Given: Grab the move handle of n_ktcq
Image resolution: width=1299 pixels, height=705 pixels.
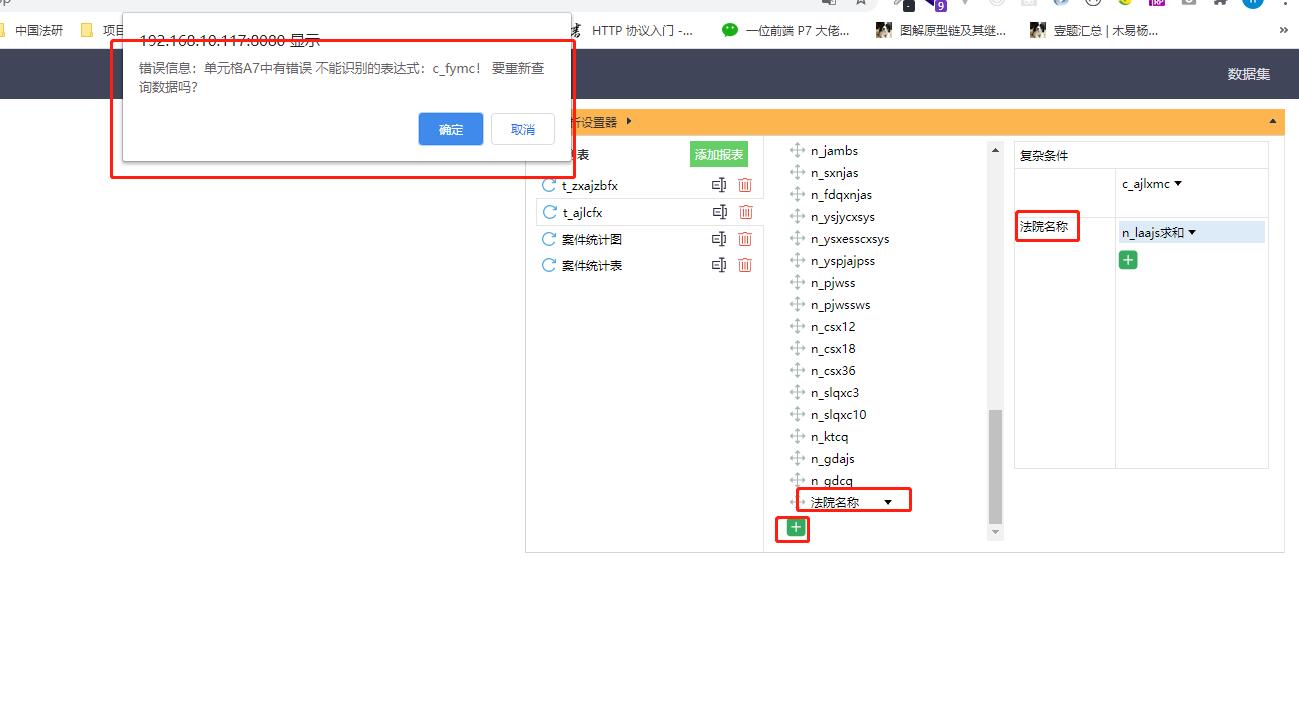Looking at the screenshot, I should 797,436.
